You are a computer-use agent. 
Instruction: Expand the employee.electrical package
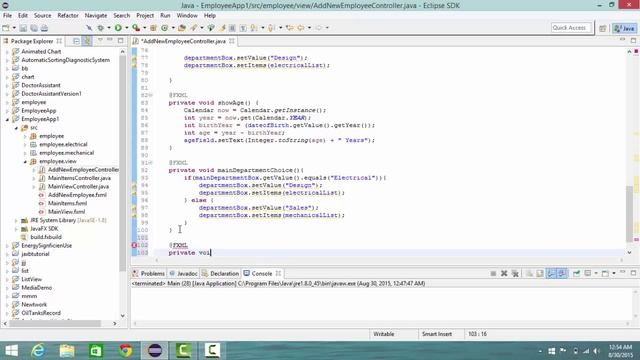[x=25, y=144]
